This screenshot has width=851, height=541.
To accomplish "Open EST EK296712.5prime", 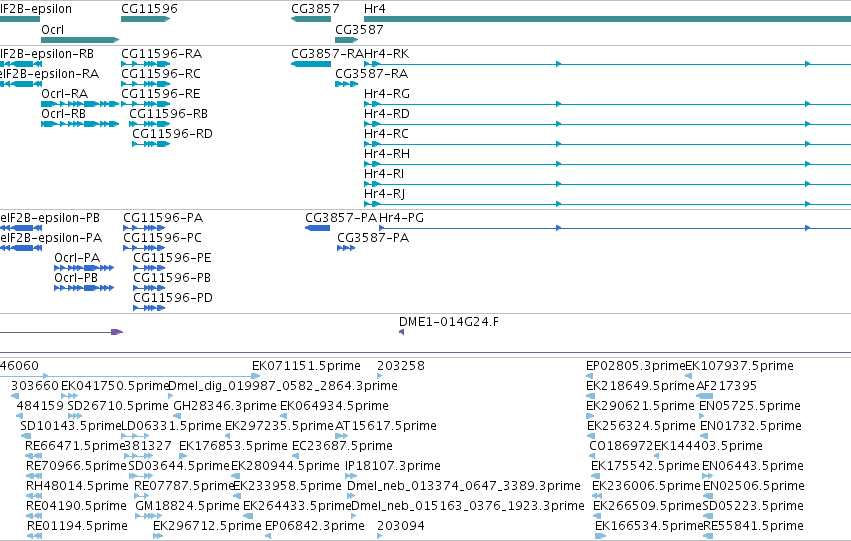I will pyautogui.click(x=207, y=526).
